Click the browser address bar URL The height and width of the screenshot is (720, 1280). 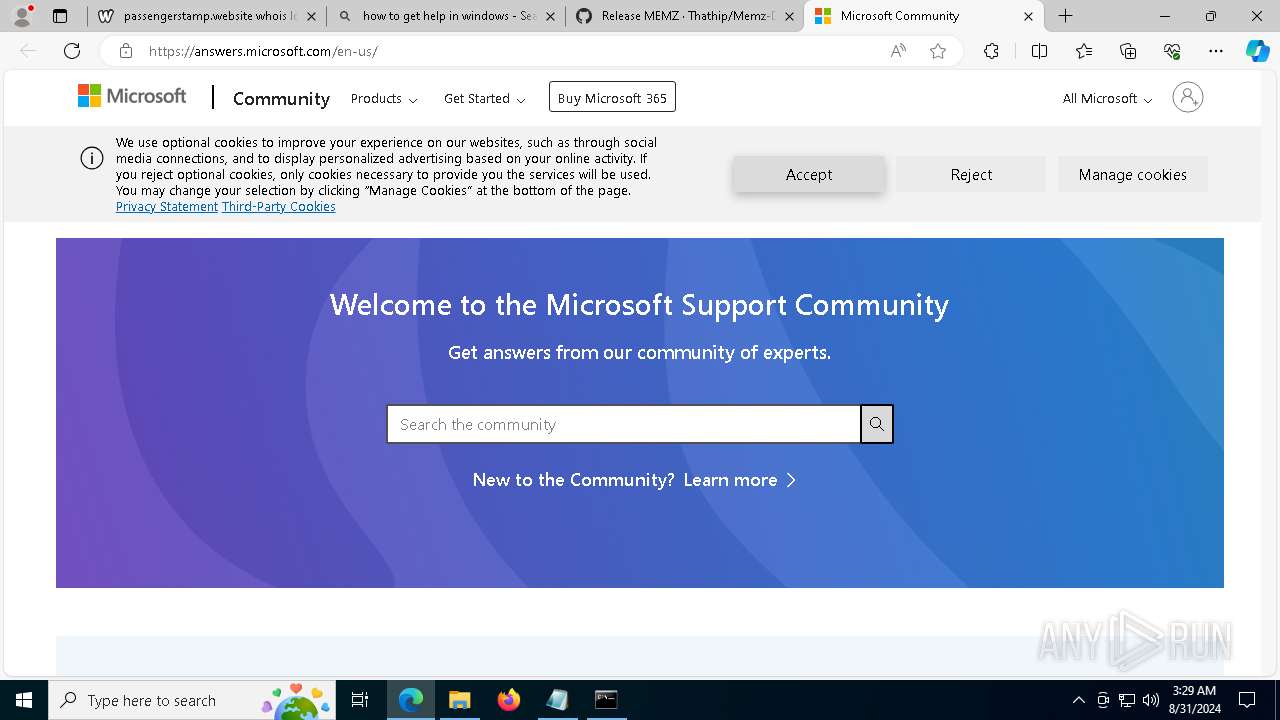click(263, 51)
